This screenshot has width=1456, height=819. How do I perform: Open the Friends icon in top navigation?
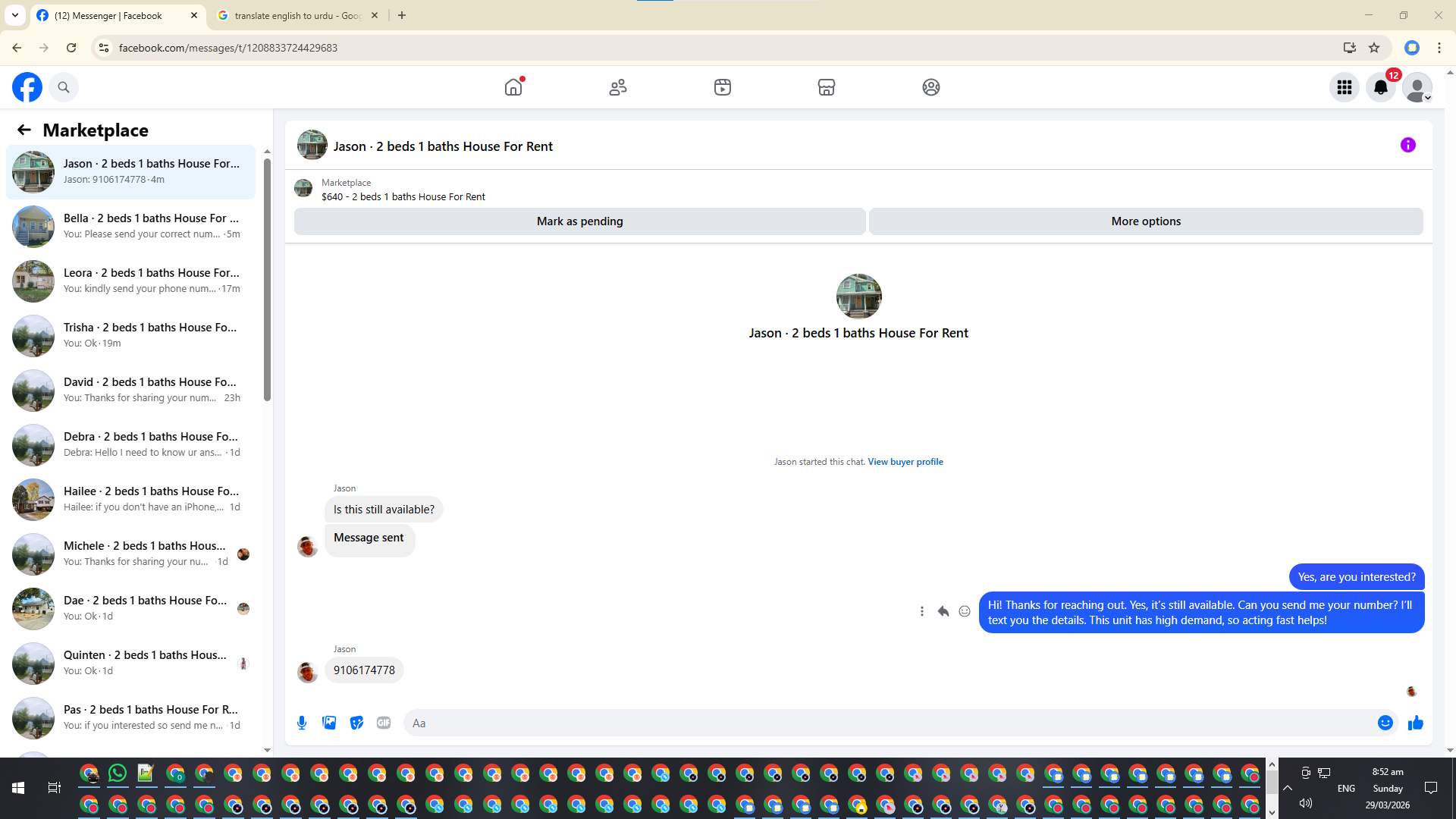[618, 87]
